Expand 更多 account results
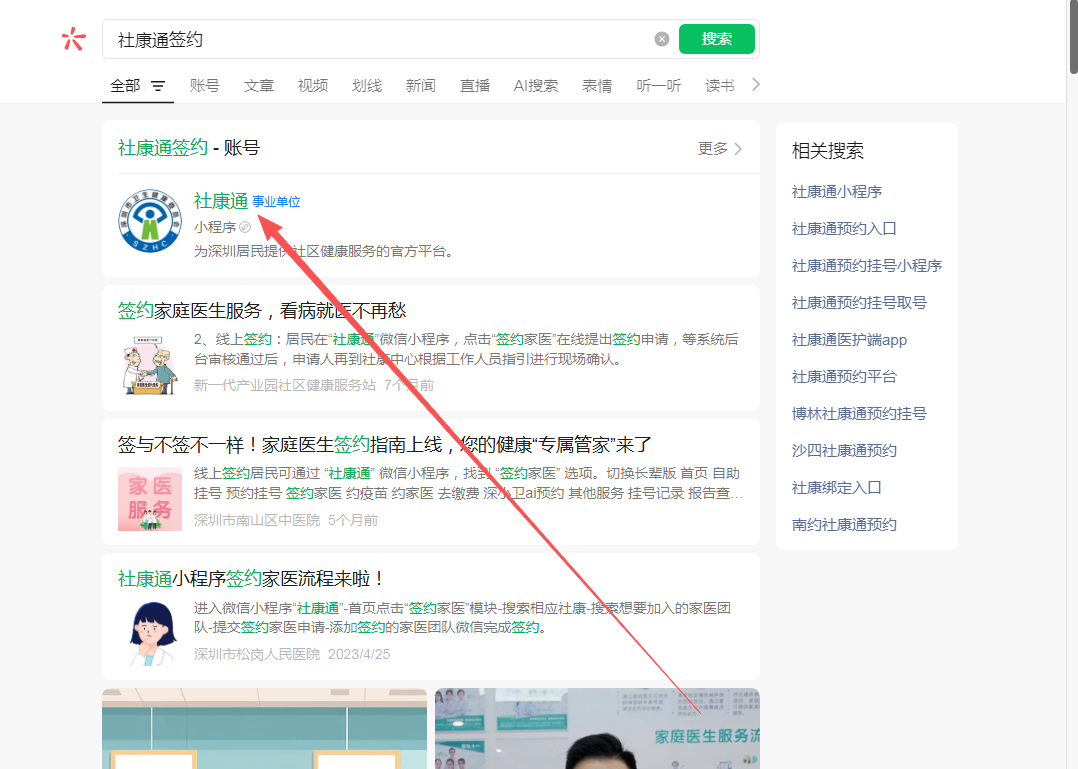1078x769 pixels. (x=720, y=149)
